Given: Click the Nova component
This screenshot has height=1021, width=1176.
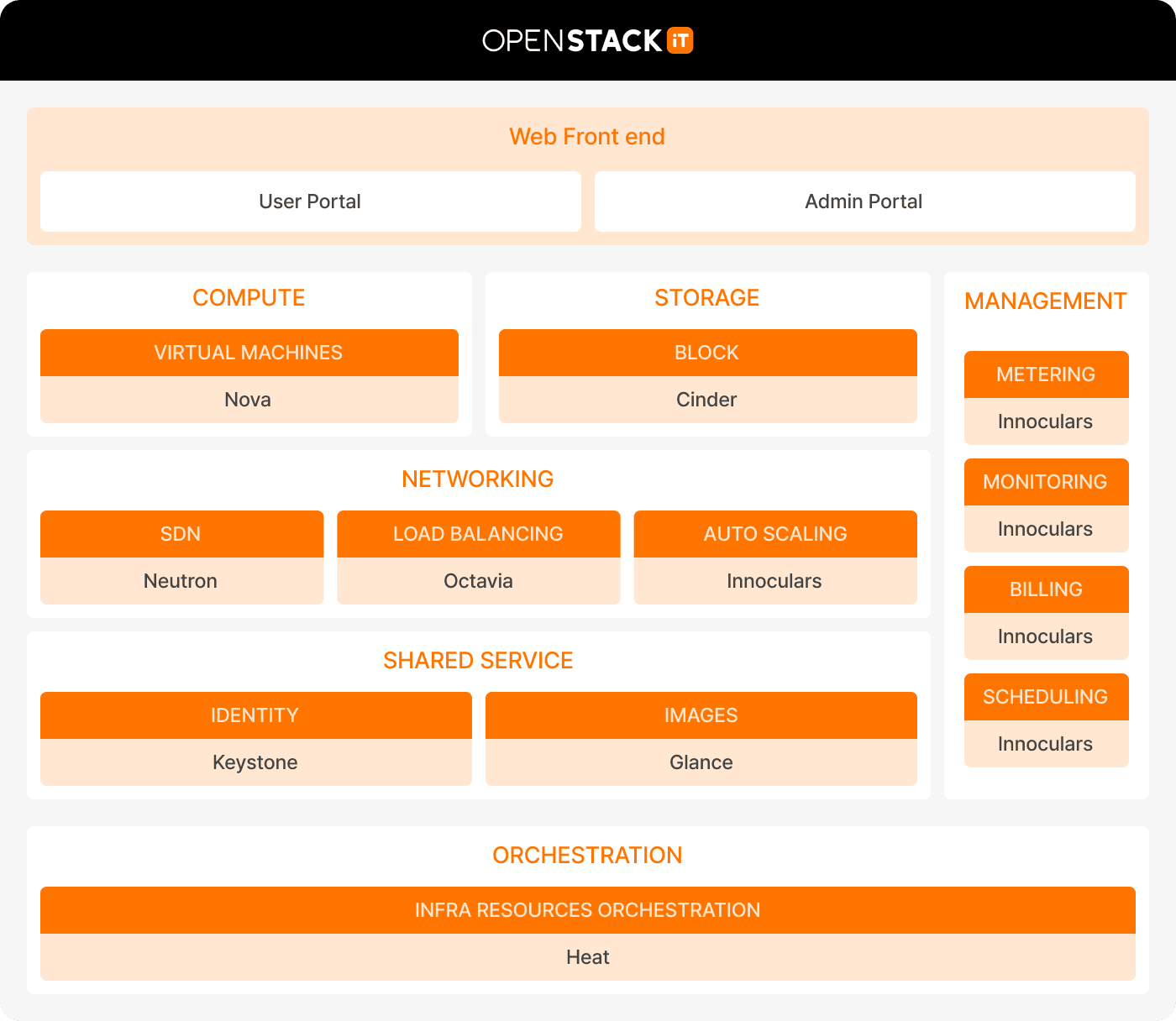Looking at the screenshot, I should (x=249, y=400).
